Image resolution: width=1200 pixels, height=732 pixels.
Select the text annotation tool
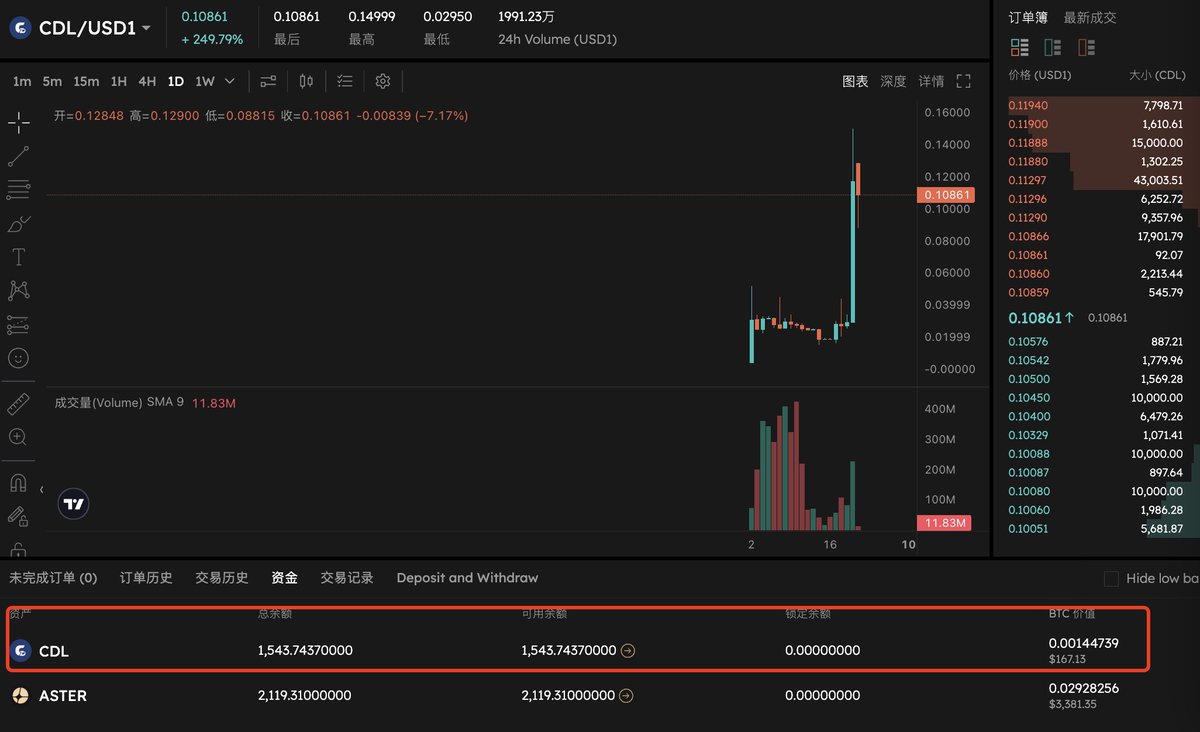[x=18, y=257]
